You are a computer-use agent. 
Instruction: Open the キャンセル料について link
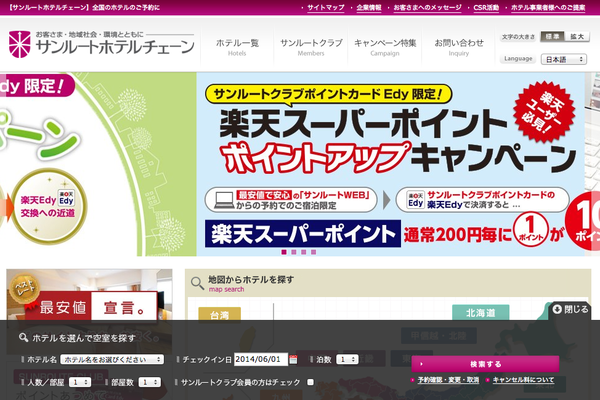click(x=523, y=380)
